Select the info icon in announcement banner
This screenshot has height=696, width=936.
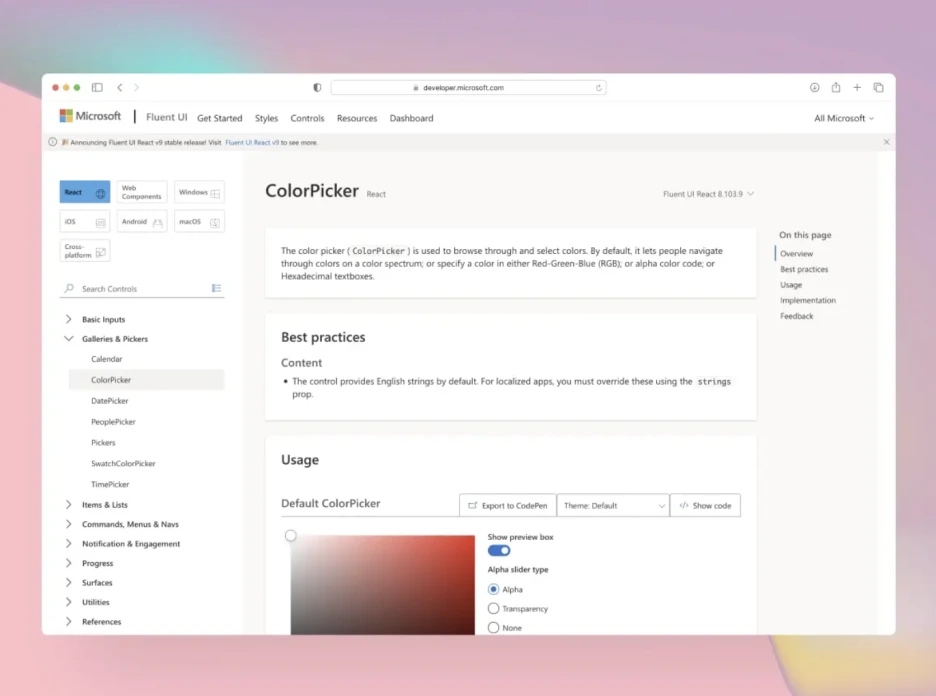(x=53, y=142)
